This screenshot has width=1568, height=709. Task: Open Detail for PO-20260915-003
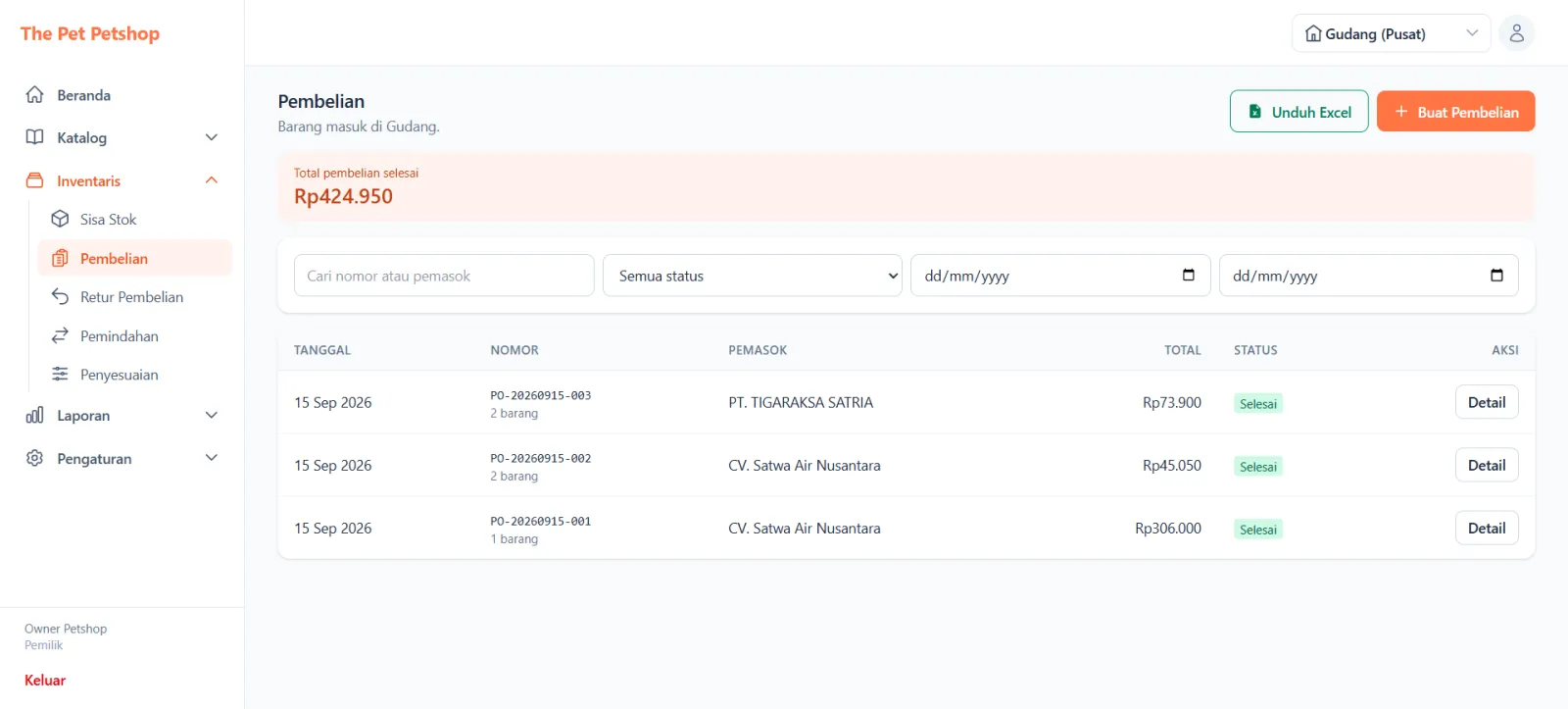1486,402
